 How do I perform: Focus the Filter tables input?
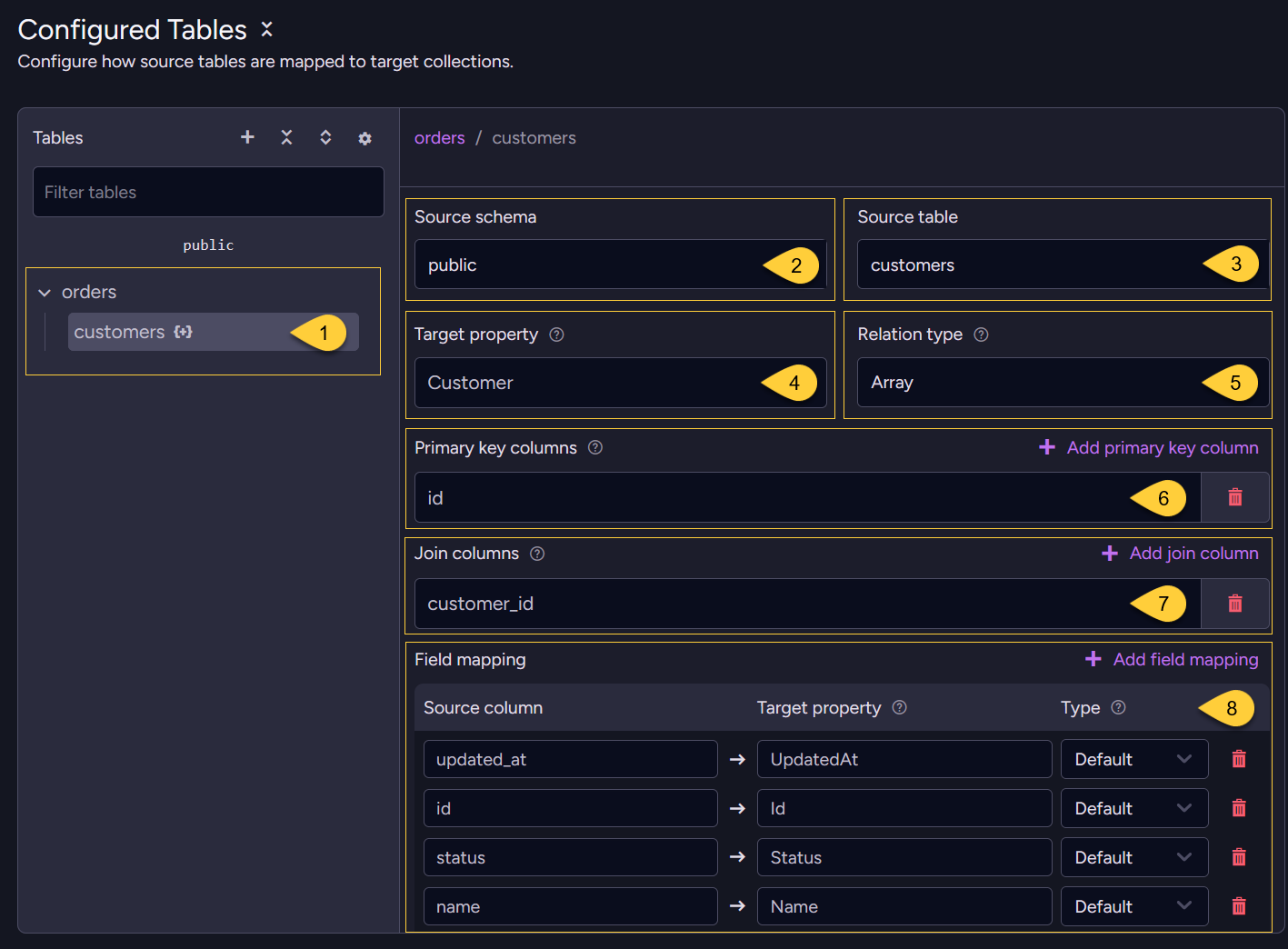point(208,192)
